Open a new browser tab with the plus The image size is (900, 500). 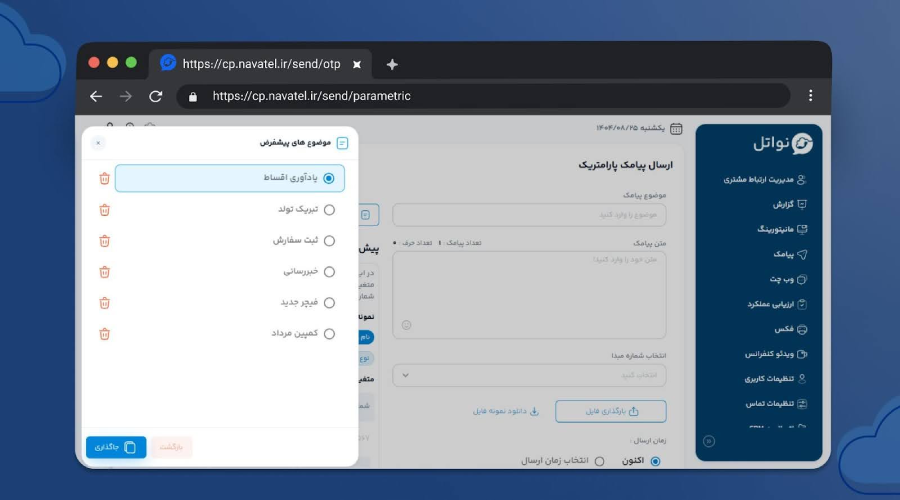point(392,64)
